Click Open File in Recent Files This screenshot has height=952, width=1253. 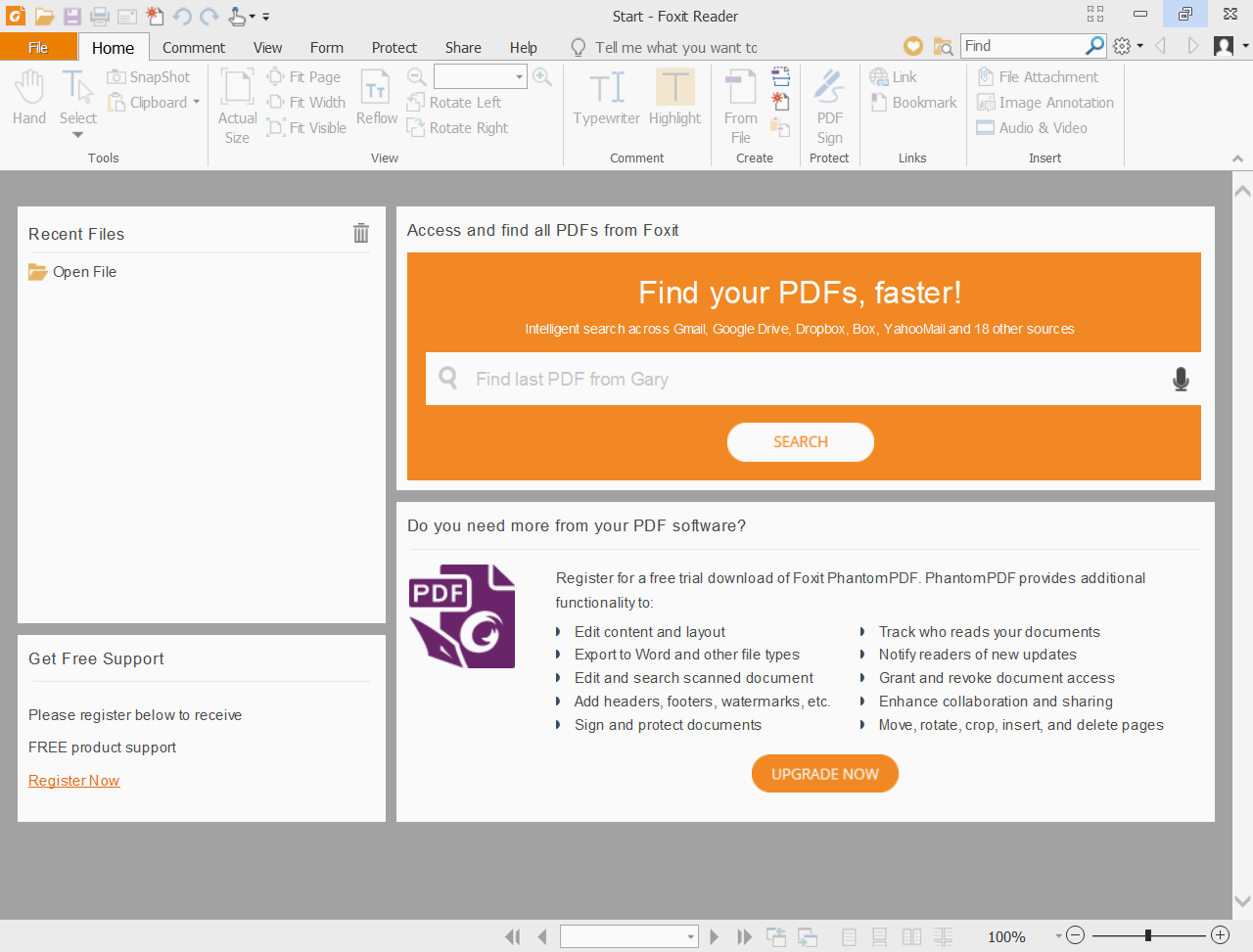72,272
